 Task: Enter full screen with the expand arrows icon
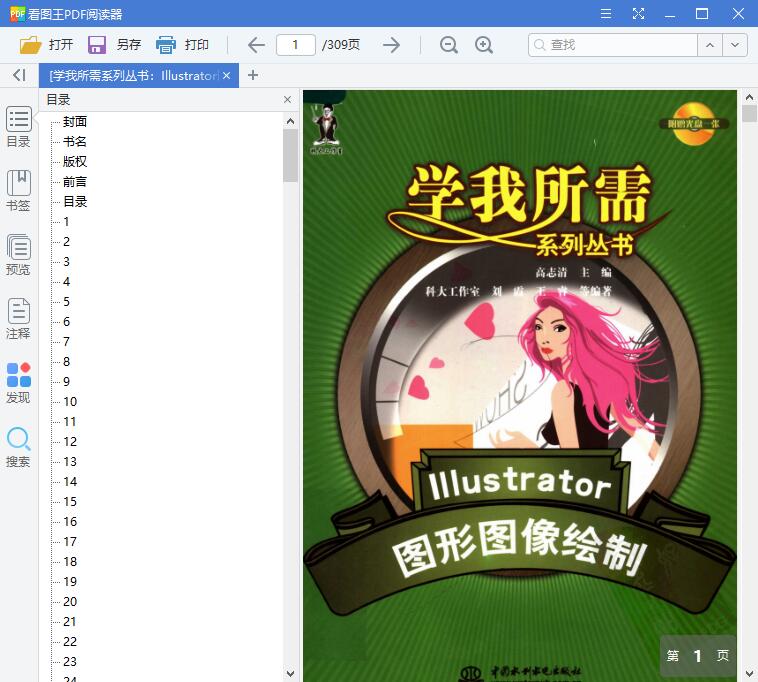[639, 14]
